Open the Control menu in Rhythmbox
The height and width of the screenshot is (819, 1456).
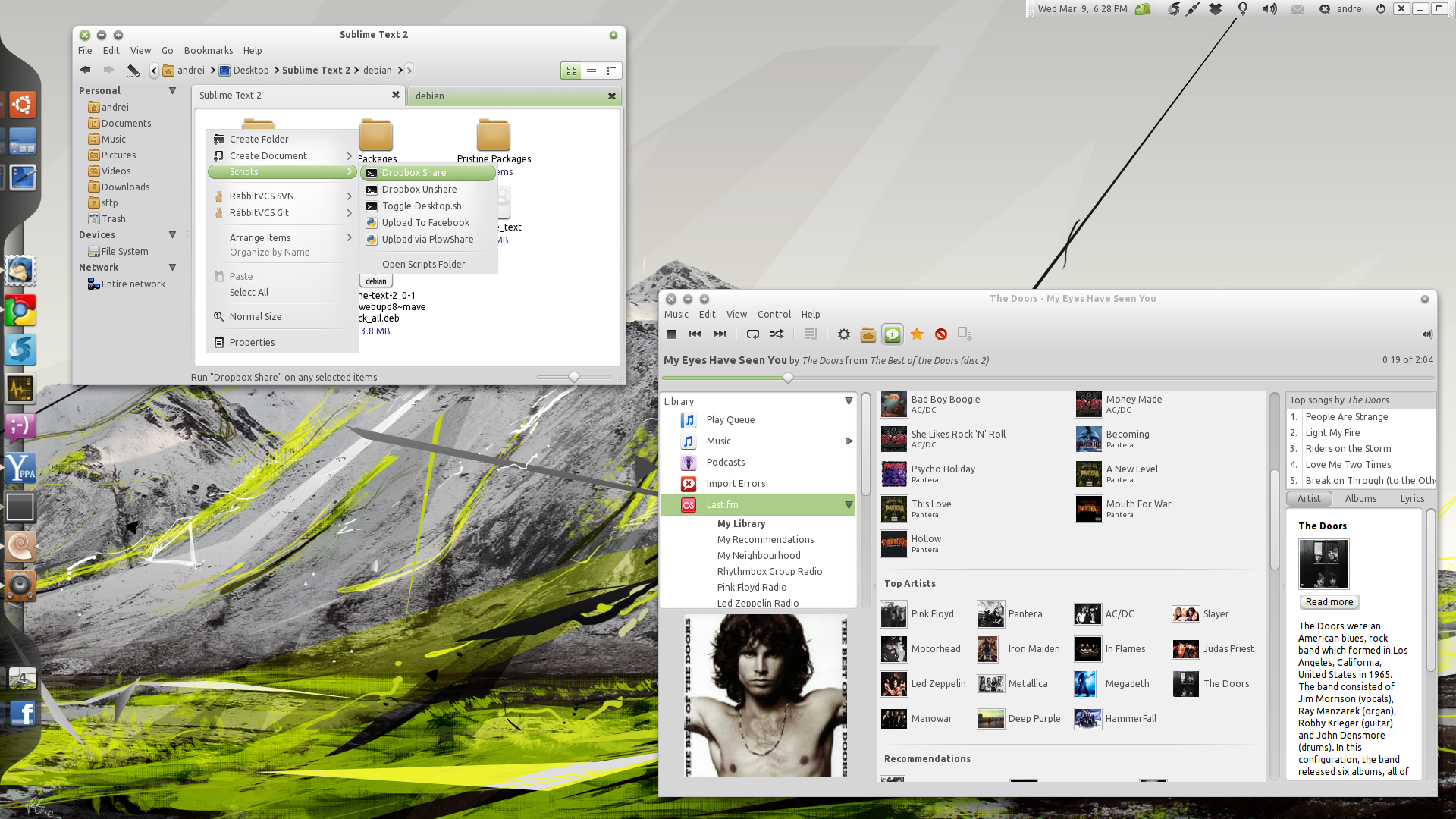point(773,315)
